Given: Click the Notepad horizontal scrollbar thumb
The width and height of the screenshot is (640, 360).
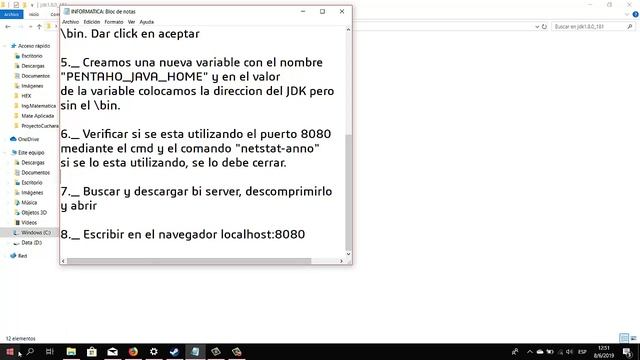Looking at the screenshot, I should (189, 261).
